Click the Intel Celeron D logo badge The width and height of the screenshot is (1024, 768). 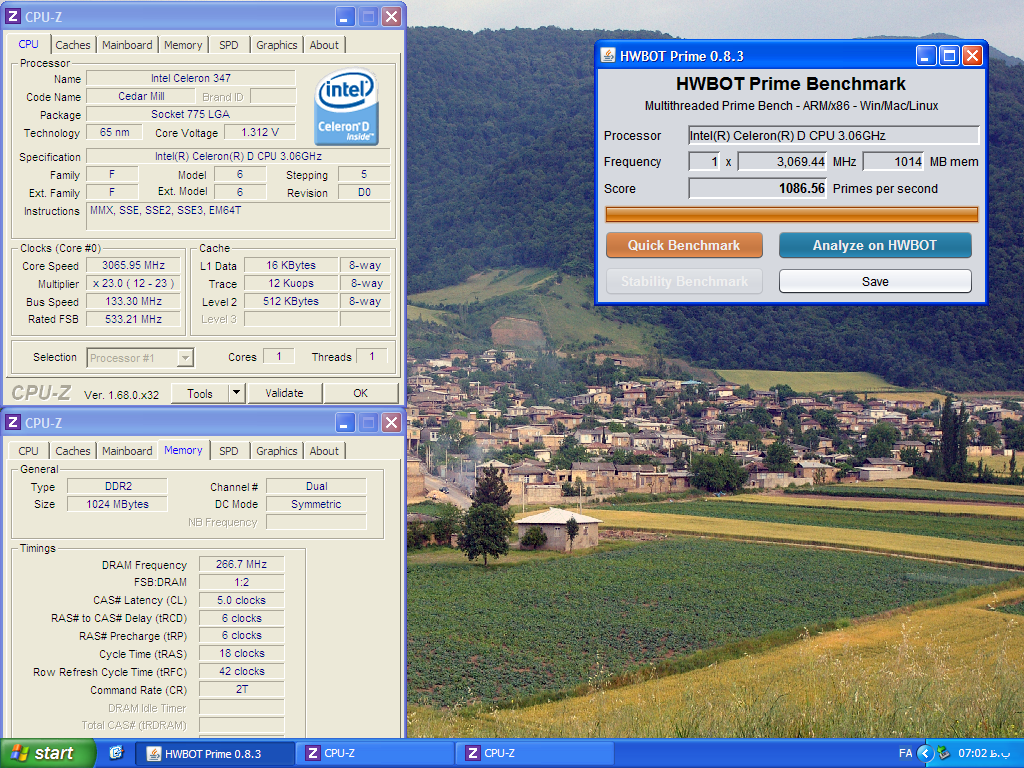point(346,107)
